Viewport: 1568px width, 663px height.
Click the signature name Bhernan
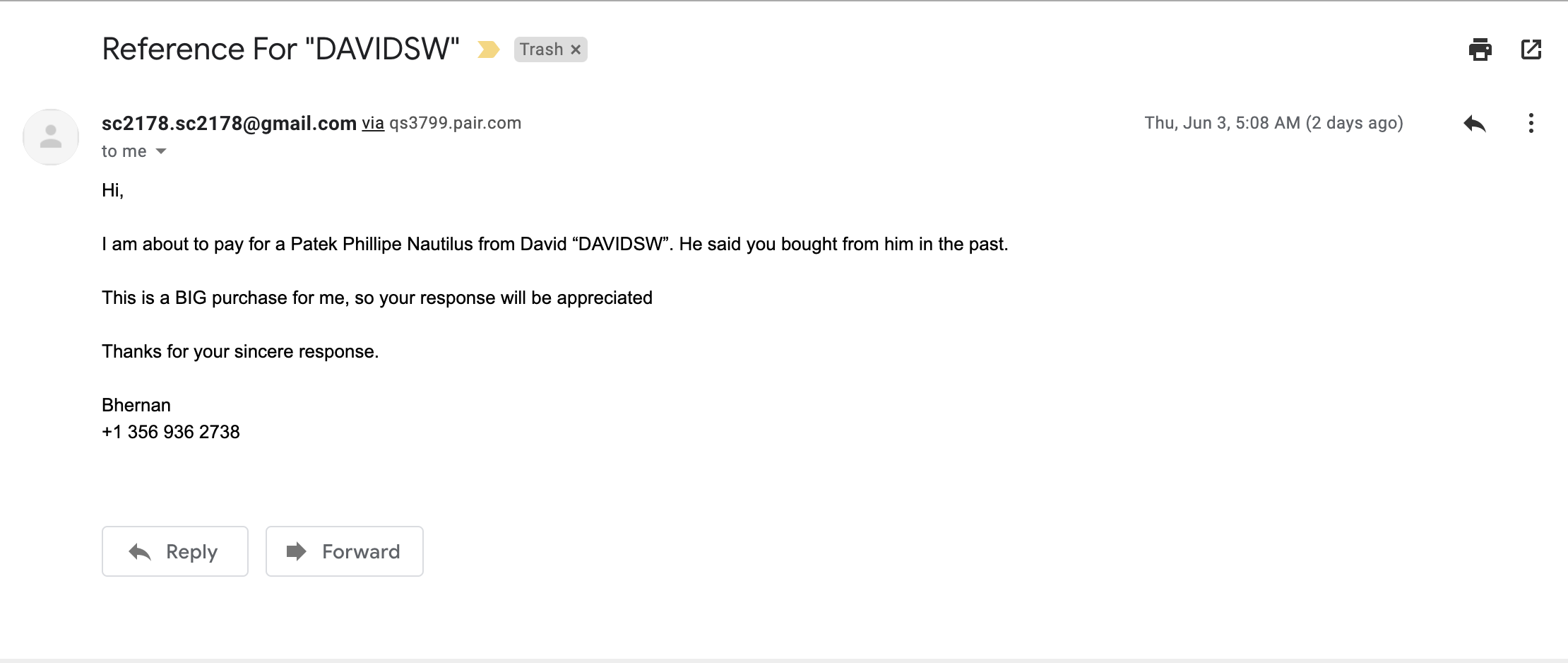[136, 405]
